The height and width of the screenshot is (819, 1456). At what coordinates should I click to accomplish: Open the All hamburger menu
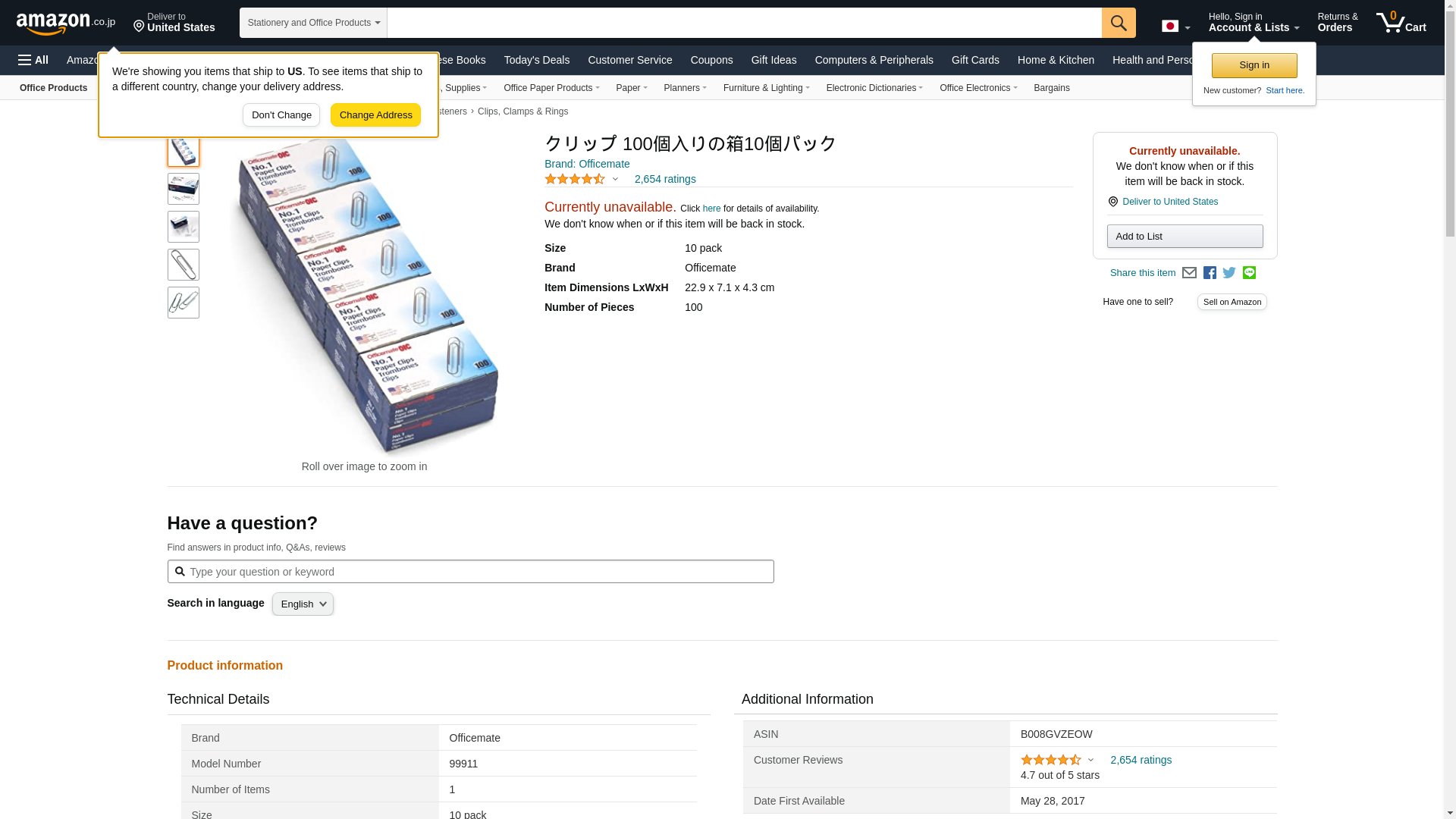click(x=33, y=60)
